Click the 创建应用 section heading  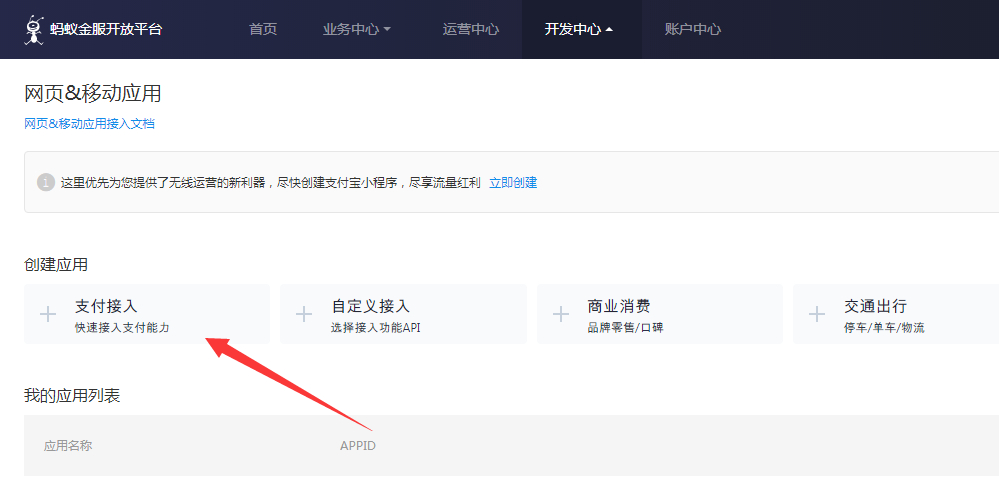click(x=56, y=264)
